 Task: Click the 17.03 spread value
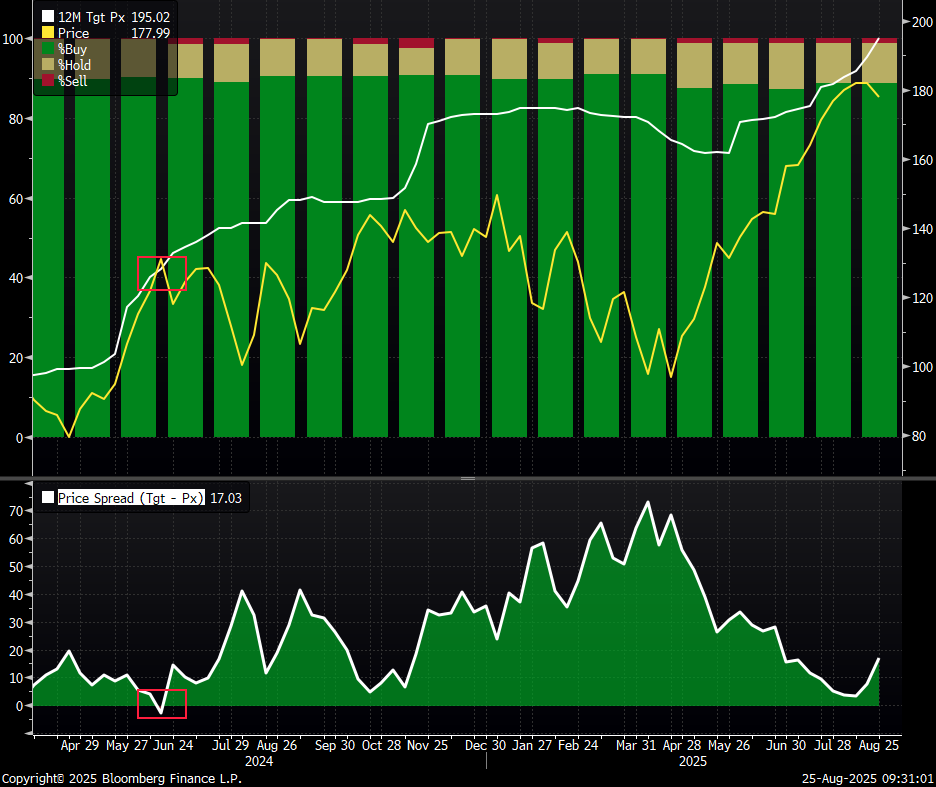[x=226, y=498]
